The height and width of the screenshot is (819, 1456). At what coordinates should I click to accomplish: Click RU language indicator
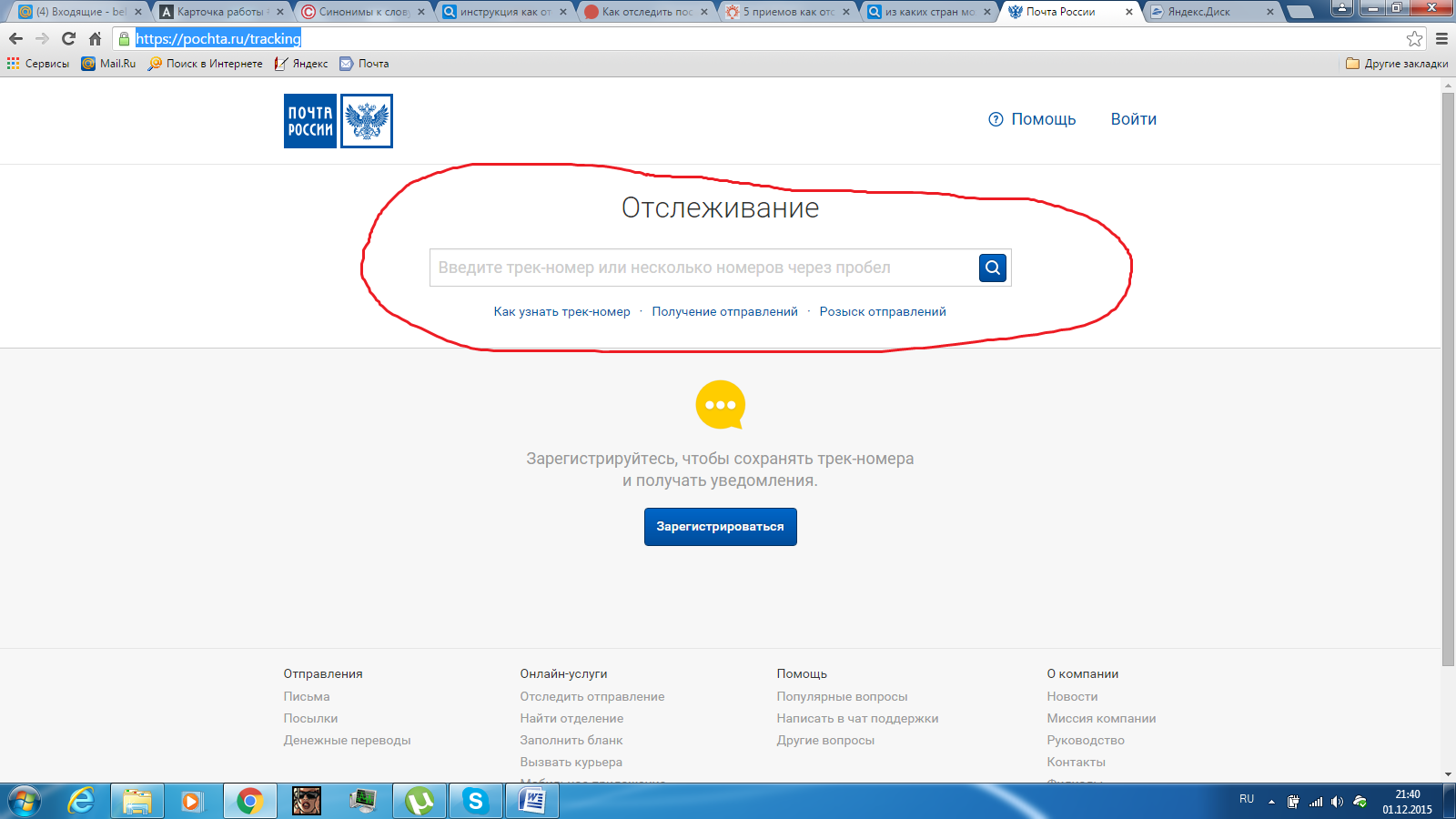click(x=1247, y=799)
